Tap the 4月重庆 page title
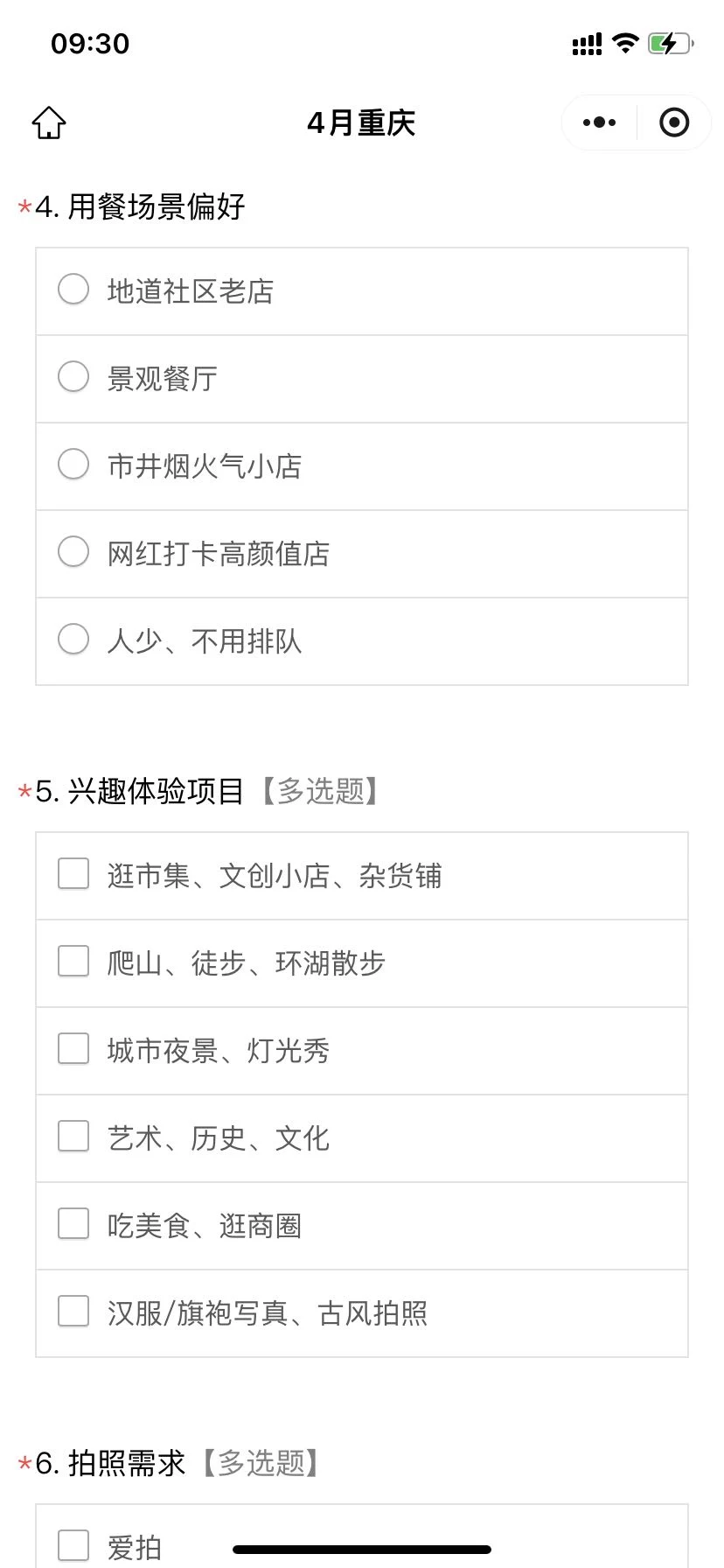The height and width of the screenshot is (1568, 724). click(361, 122)
